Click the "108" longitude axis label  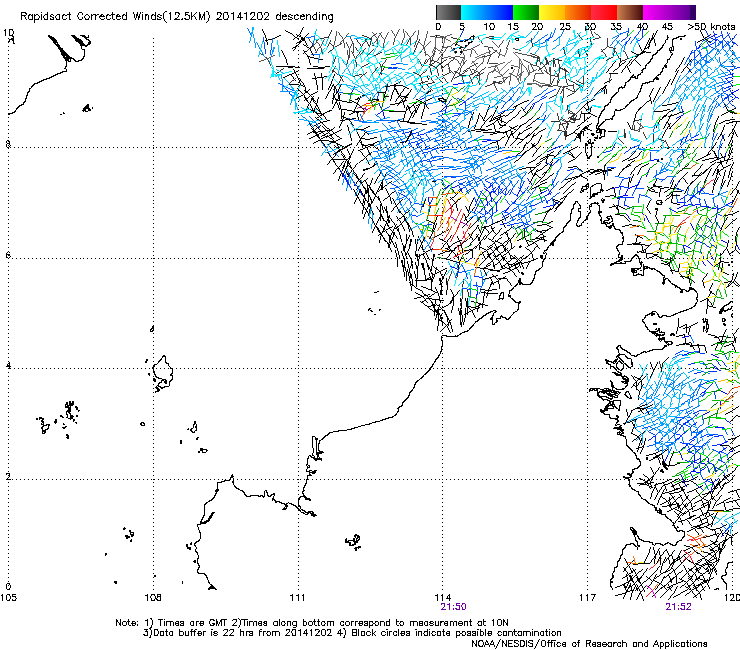[153, 598]
